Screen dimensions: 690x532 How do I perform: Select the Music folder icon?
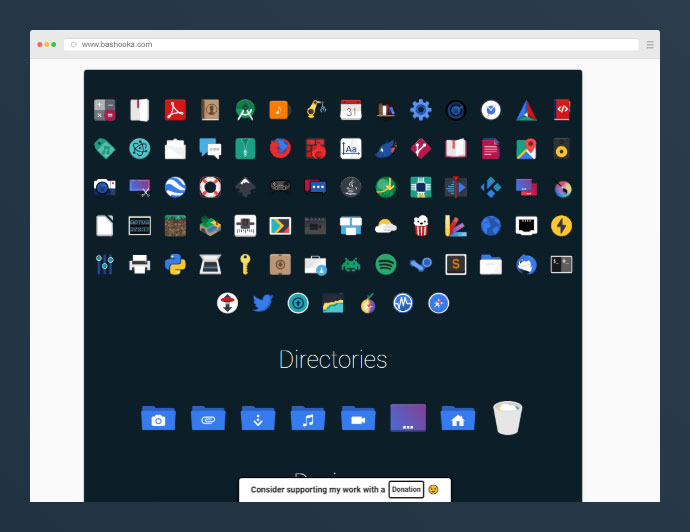(308, 418)
